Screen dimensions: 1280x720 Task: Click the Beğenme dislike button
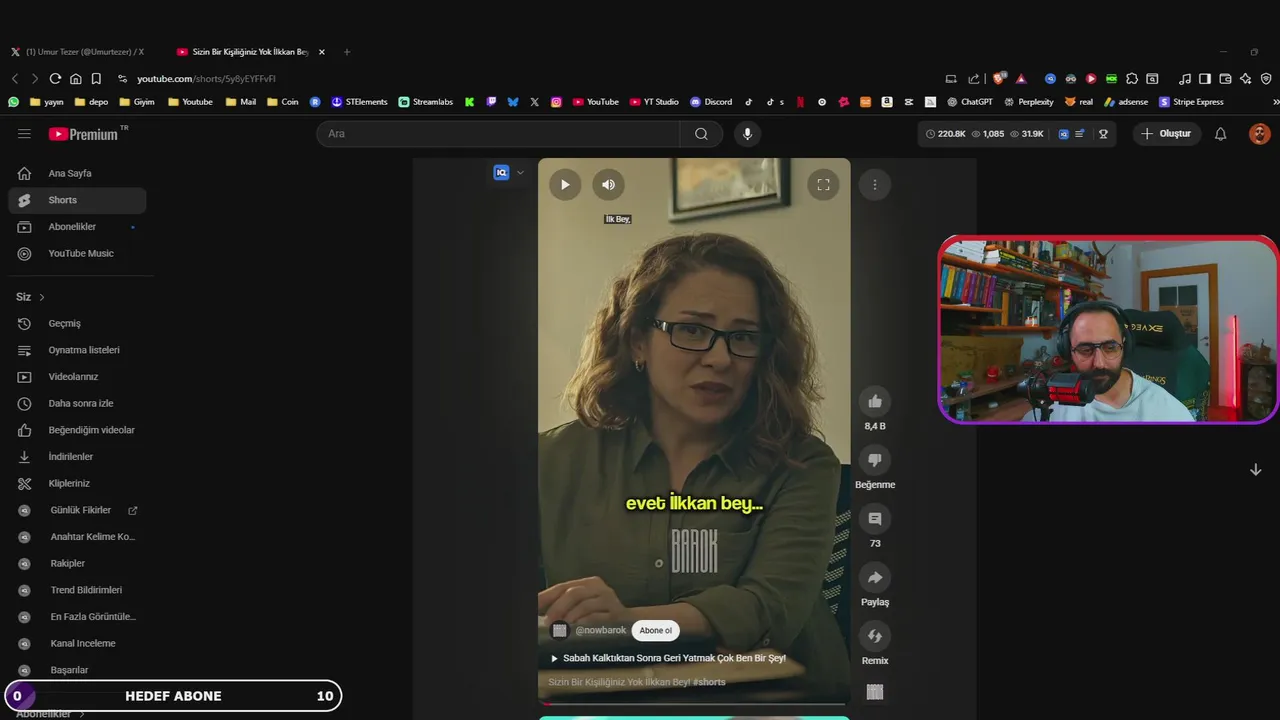coord(875,460)
